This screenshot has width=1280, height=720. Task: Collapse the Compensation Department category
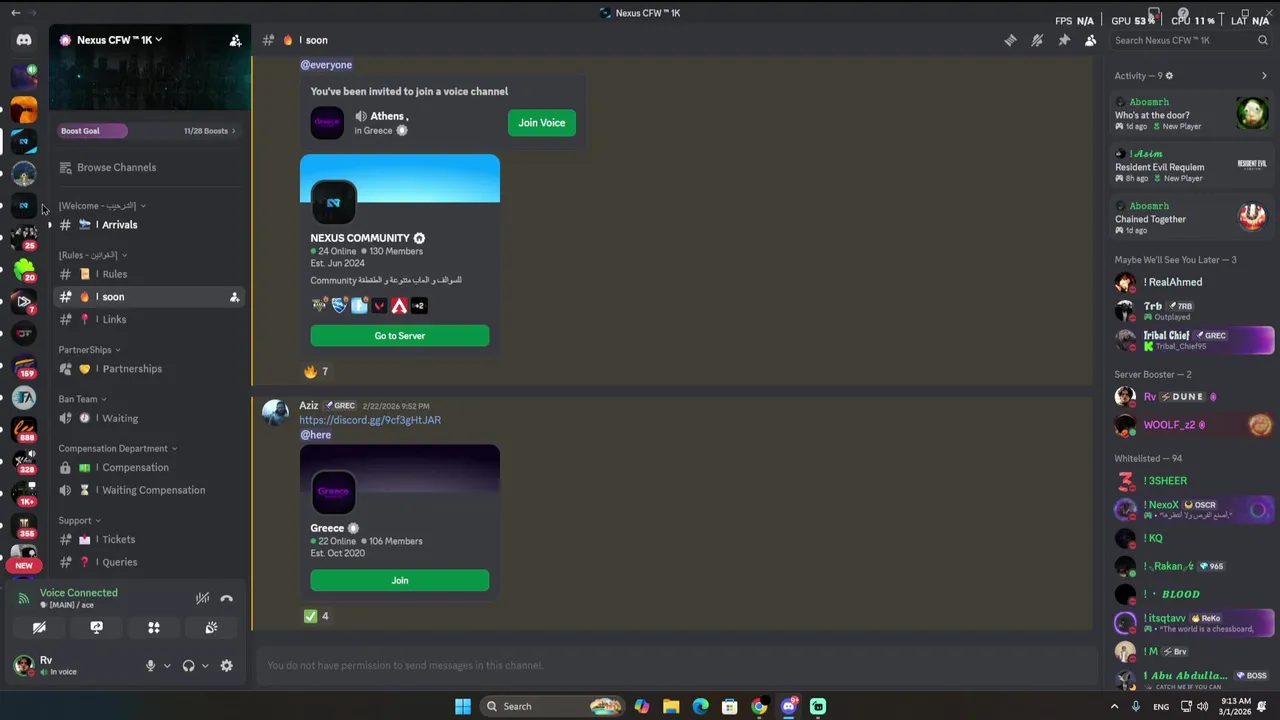pos(117,449)
